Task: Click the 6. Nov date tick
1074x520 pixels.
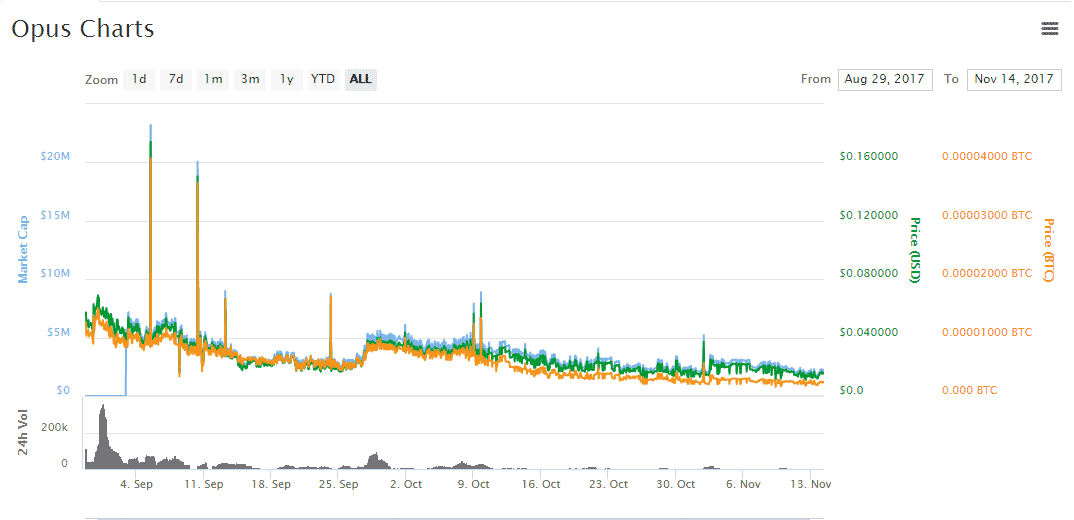Action: click(x=743, y=484)
